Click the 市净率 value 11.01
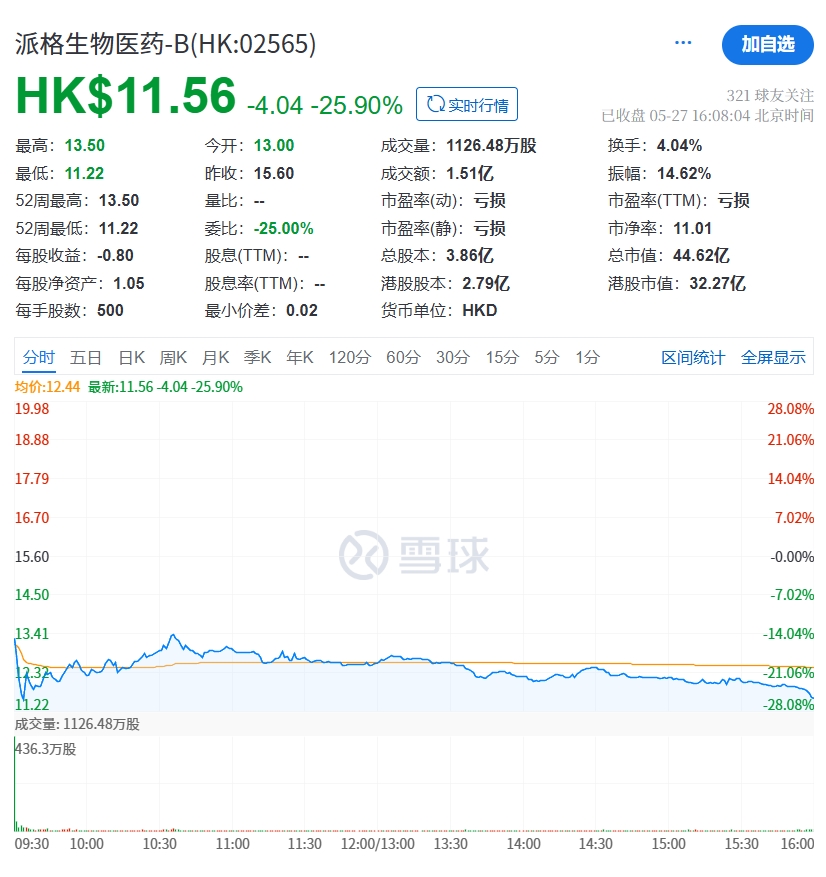This screenshot has height=877, width=826. pyautogui.click(x=692, y=228)
